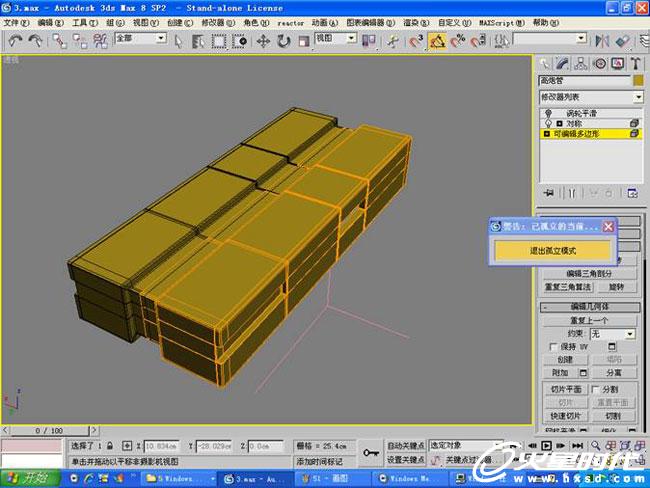Click the object color swatch
This screenshot has width=650, height=488.
(x=638, y=80)
